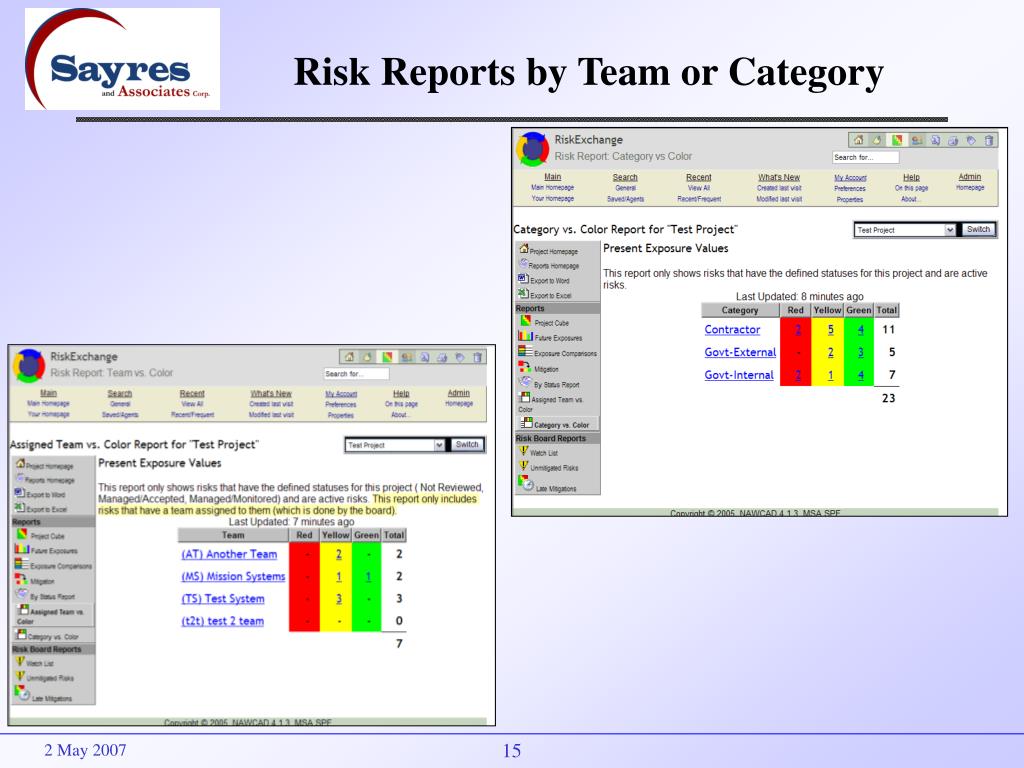Click the trash icon in Team report toolbar

coord(477,357)
